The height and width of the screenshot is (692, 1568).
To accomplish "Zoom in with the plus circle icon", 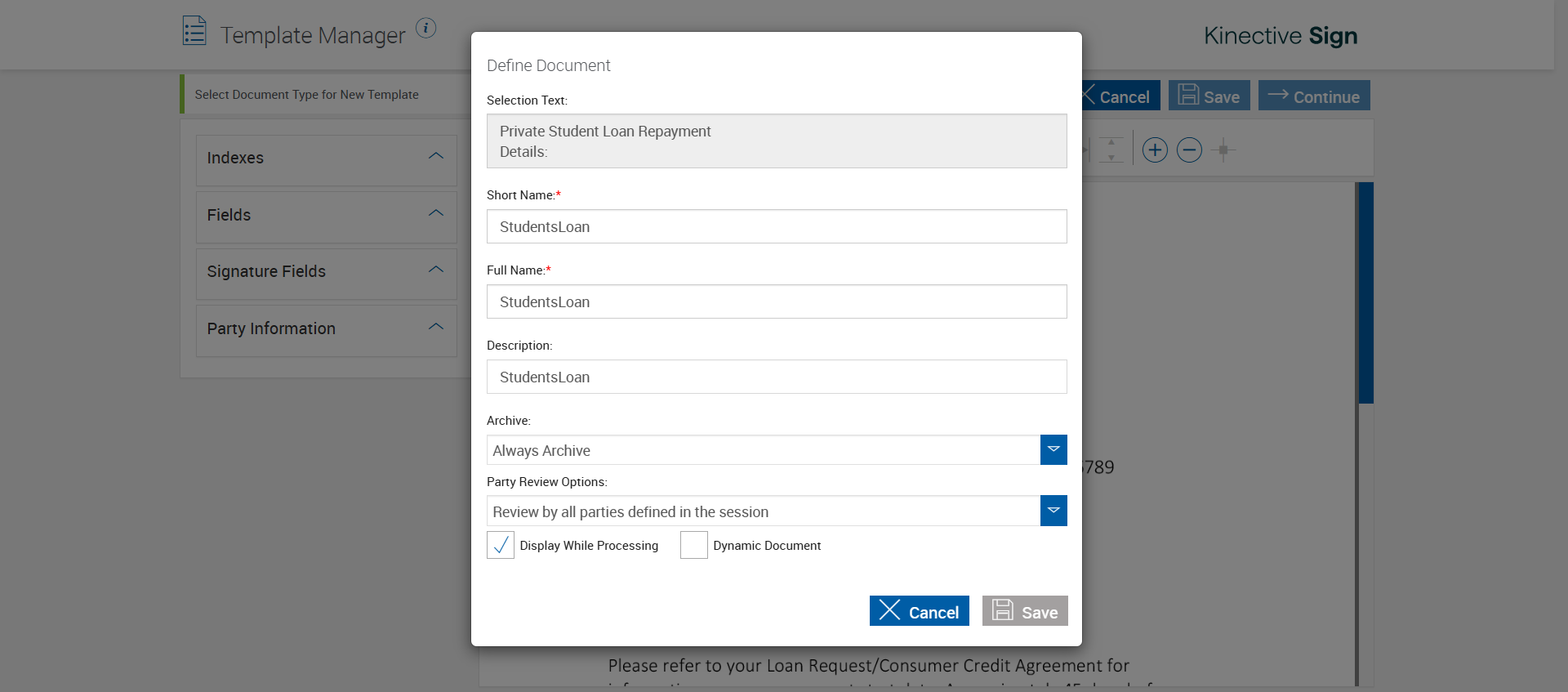I will coord(1155,150).
